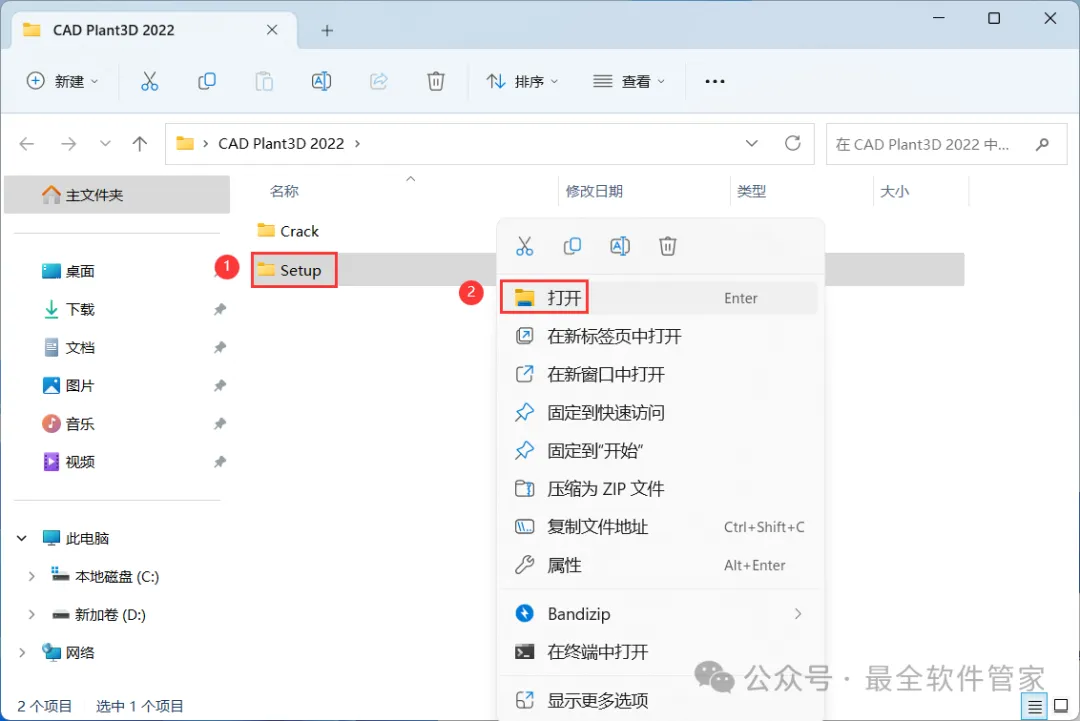Viewport: 1080px width, 721px height.
Task: Click the Delete icon in context menu
Action: click(667, 246)
